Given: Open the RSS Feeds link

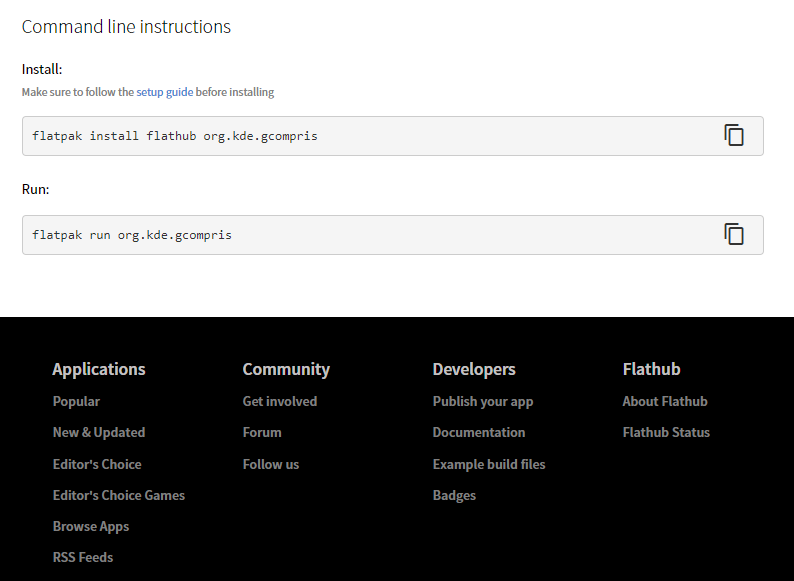Looking at the screenshot, I should coord(83,557).
